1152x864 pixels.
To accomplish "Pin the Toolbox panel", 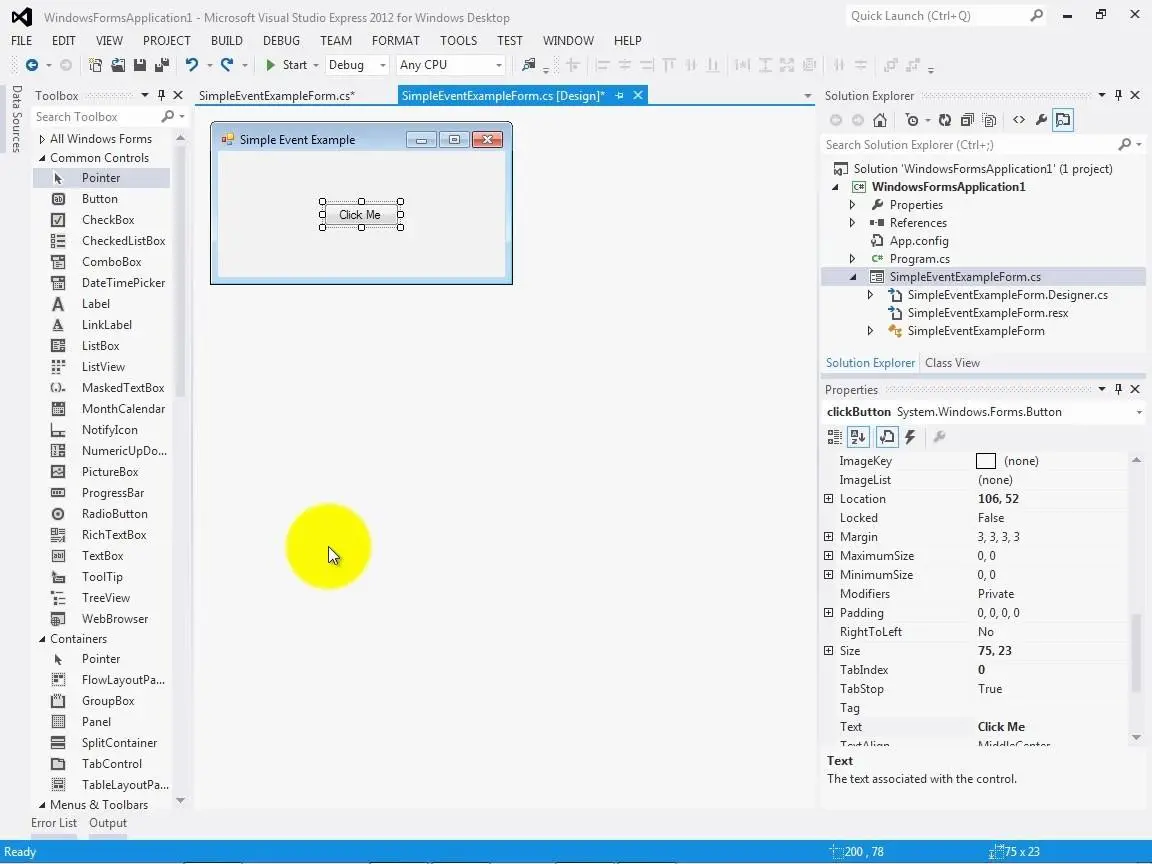I will [x=162, y=96].
